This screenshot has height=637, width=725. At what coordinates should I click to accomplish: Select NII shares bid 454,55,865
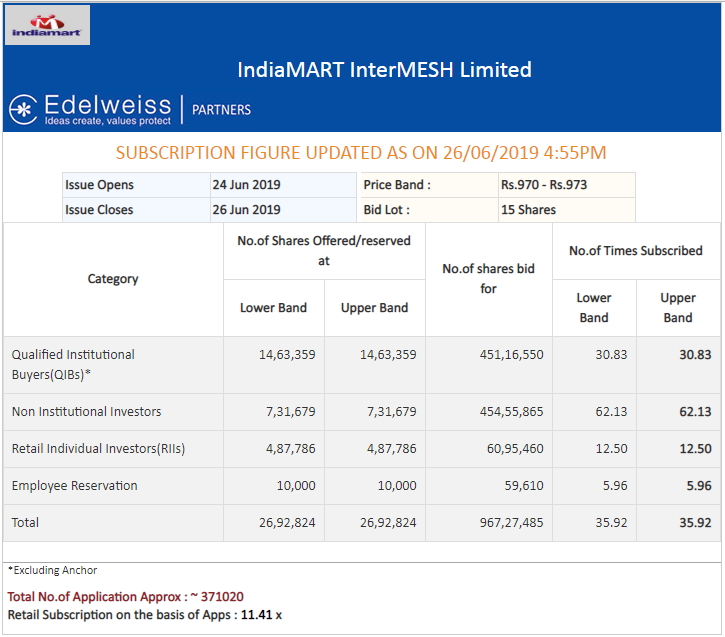(511, 411)
